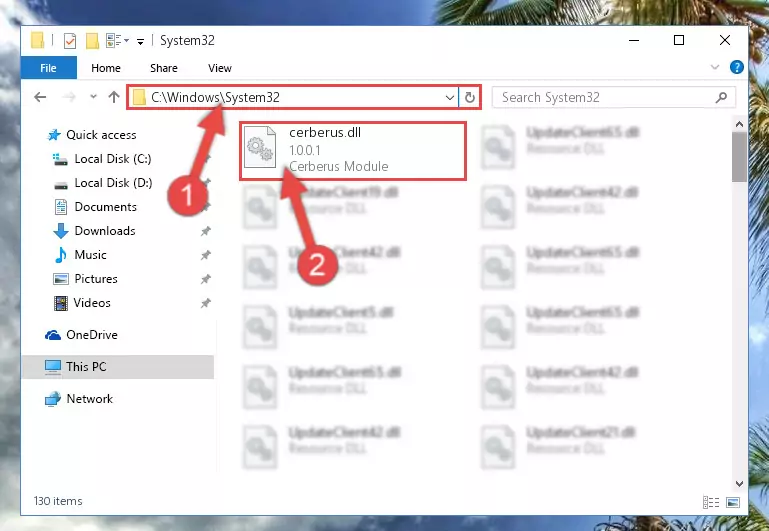Open the Help question mark icon

click(x=736, y=67)
